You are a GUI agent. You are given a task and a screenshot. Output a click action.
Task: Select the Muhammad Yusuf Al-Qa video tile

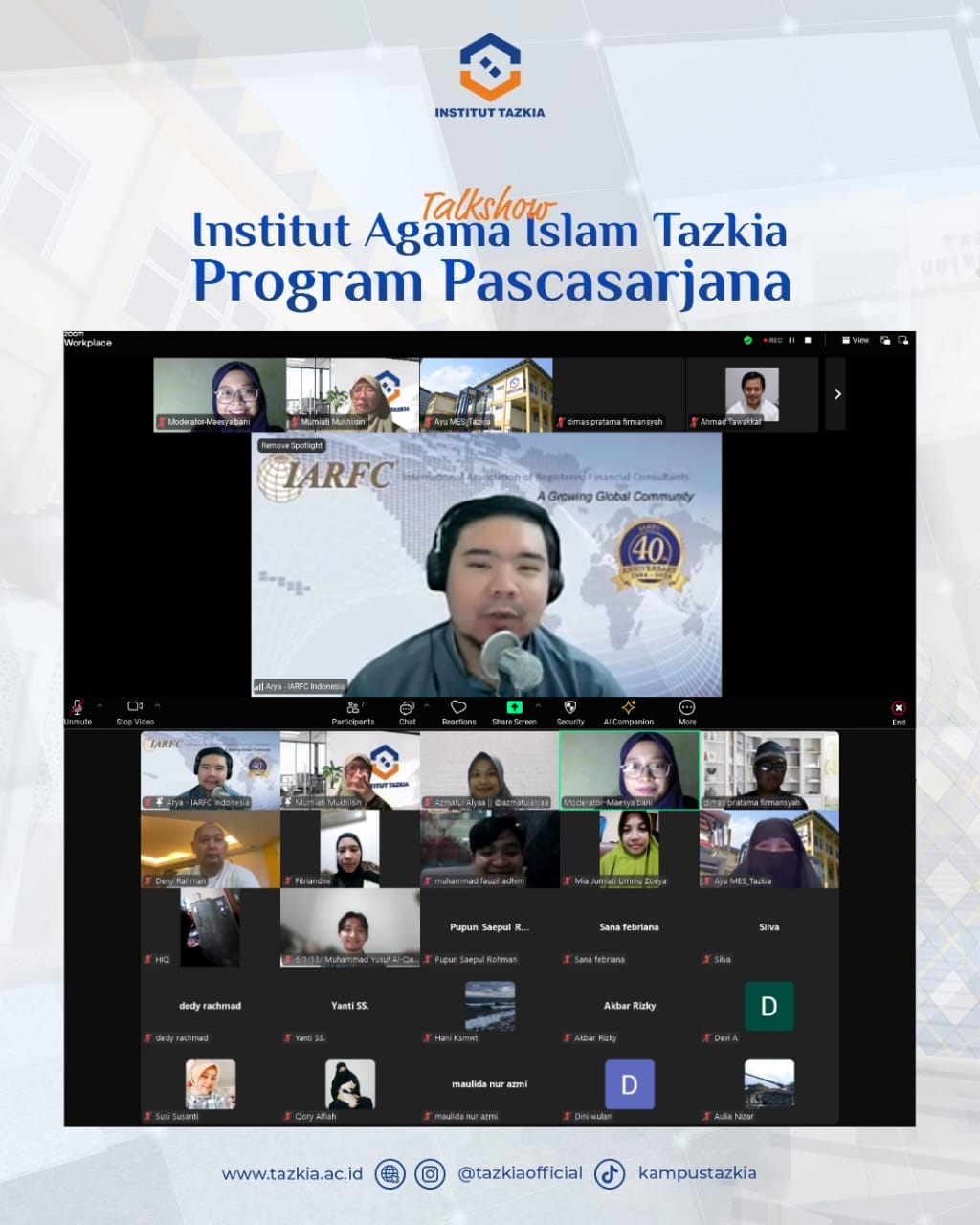point(350,927)
